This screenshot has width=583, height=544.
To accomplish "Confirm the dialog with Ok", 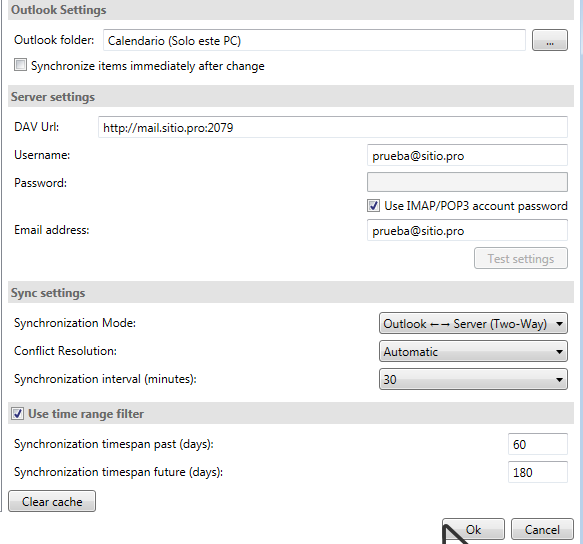I will pyautogui.click(x=473, y=529).
